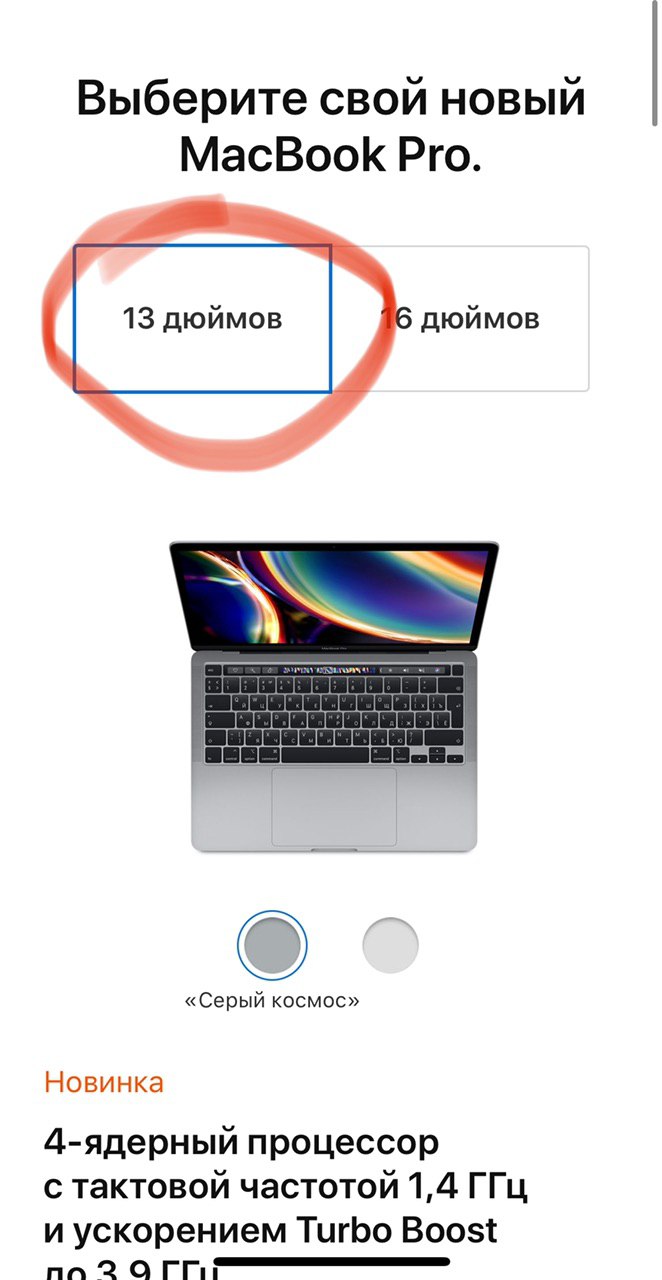The width and height of the screenshot is (662, 1280).
Task: Tap the тактовой частотой 1,4 ГГц line
Action: coord(286,1185)
